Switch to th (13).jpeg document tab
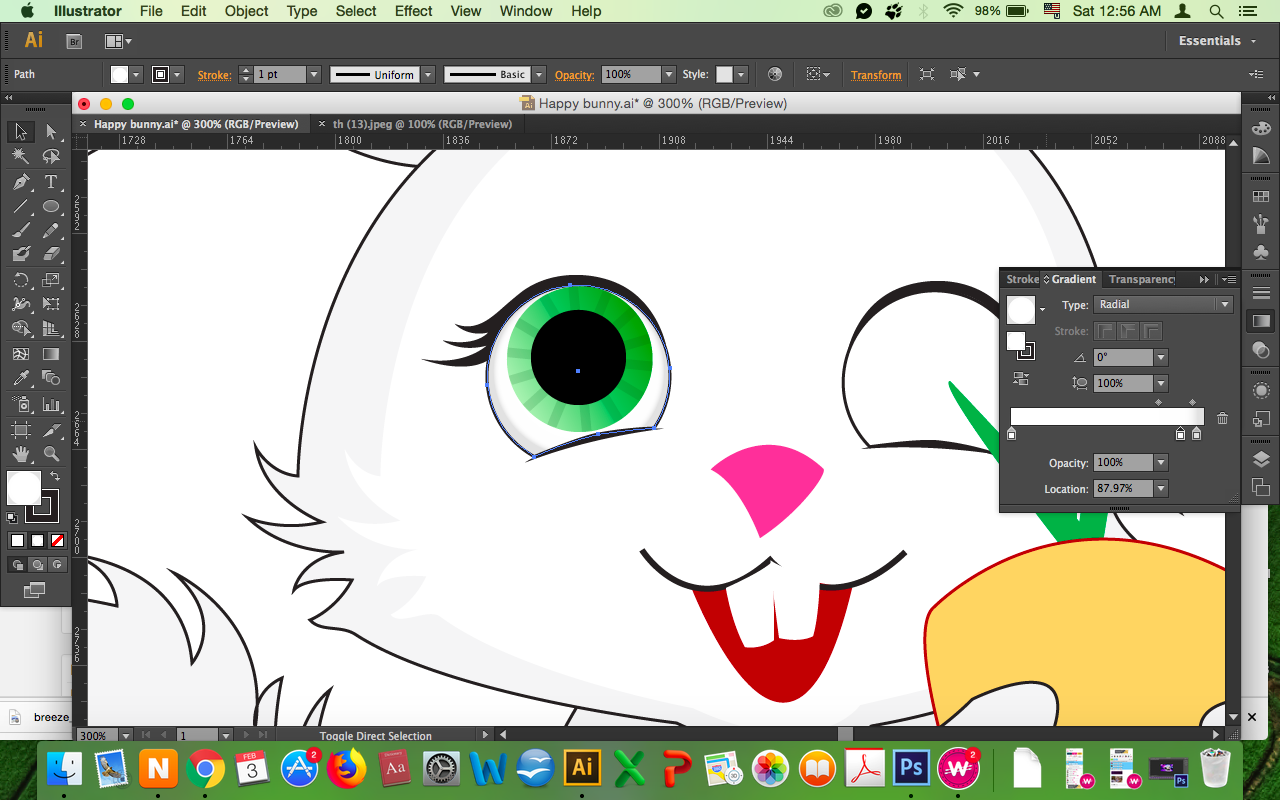1280x800 pixels. pos(422,124)
